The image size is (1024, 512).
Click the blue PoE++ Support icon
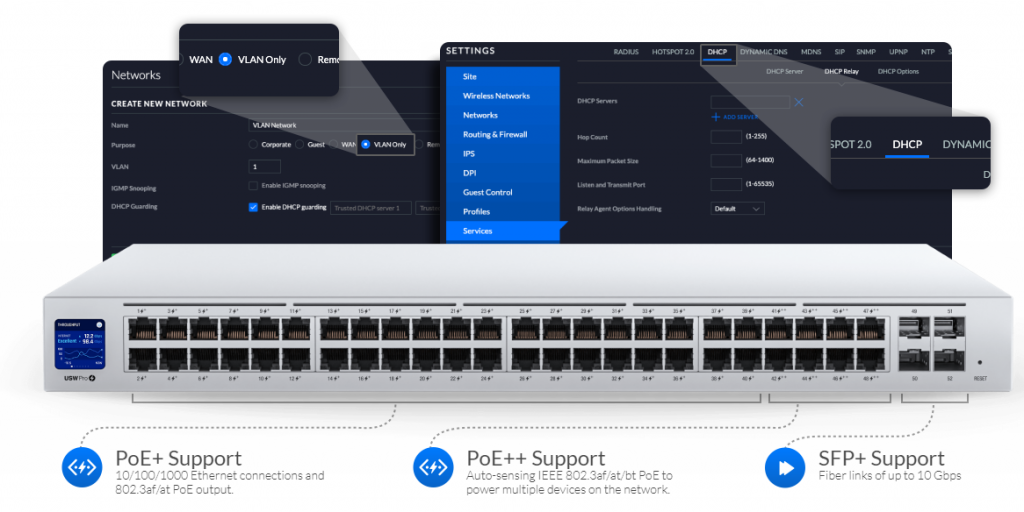(x=433, y=467)
